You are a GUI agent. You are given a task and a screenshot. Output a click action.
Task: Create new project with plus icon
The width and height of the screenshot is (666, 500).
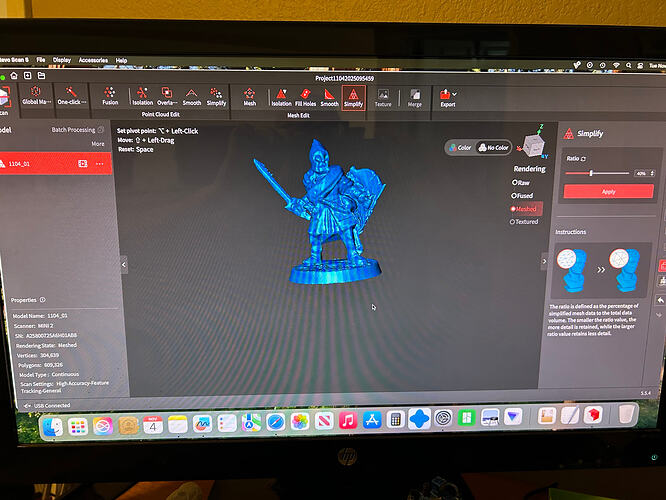(28, 76)
